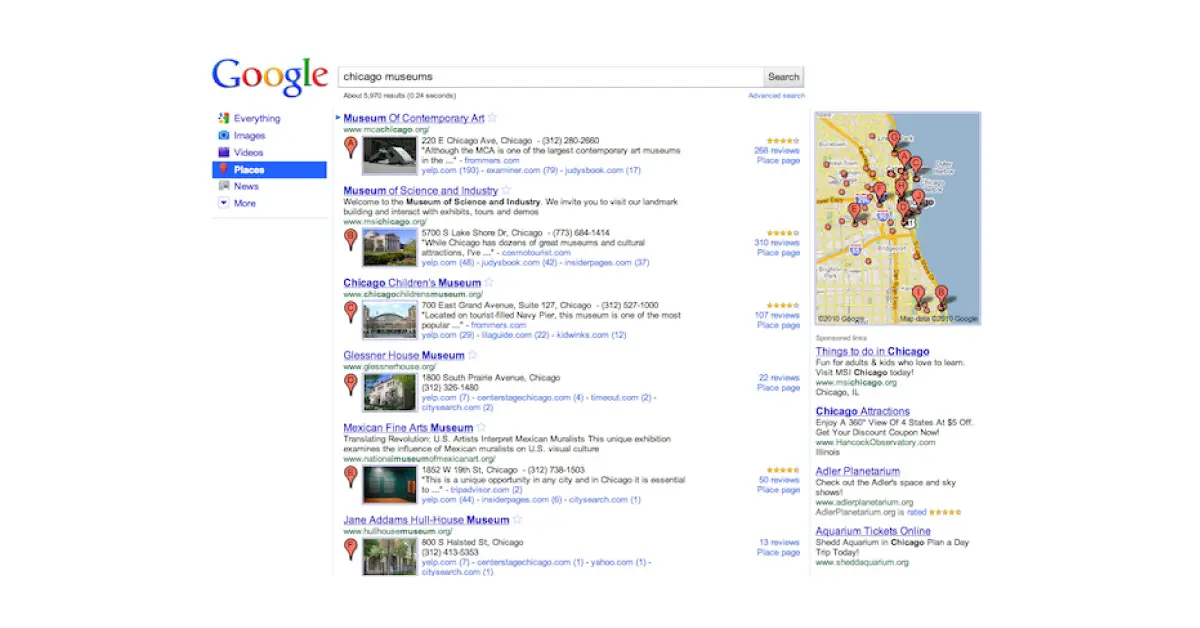Click the Google logo
The width and height of the screenshot is (1200, 628).
(269, 77)
